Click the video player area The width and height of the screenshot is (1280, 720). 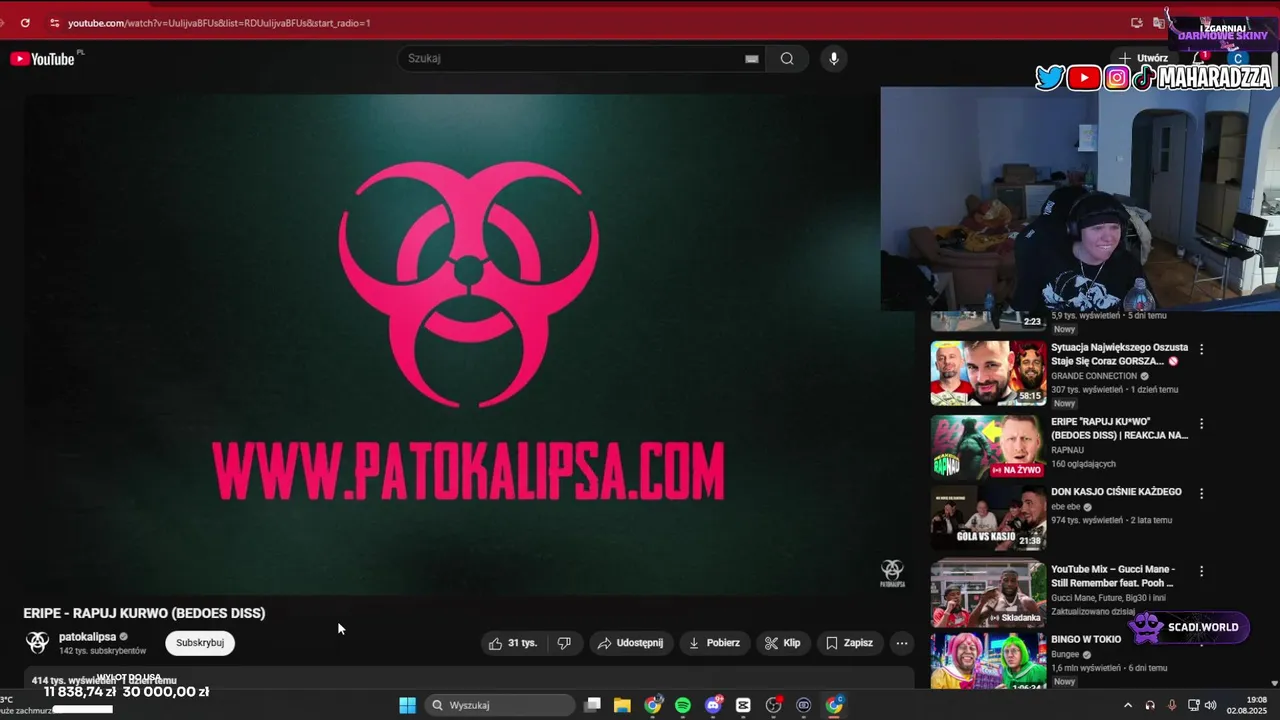pos(468,345)
